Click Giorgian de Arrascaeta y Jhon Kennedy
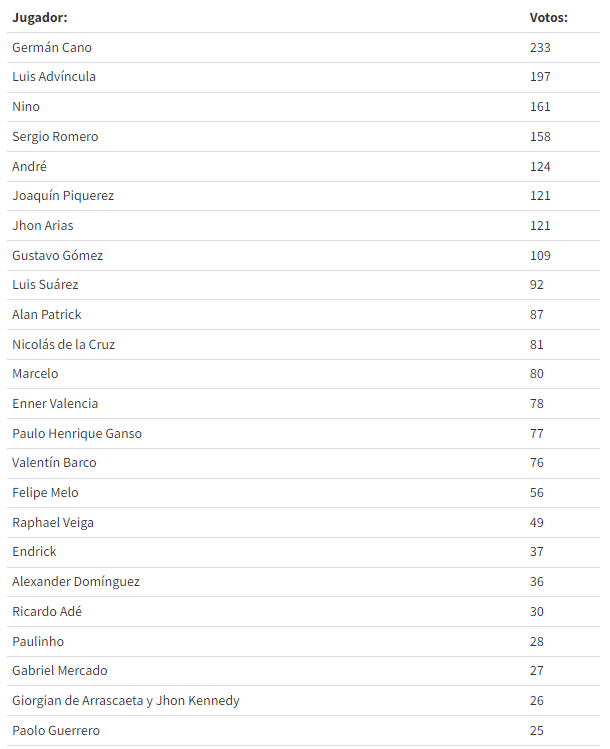Image resolution: width=610 pixels, height=749 pixels. (126, 701)
